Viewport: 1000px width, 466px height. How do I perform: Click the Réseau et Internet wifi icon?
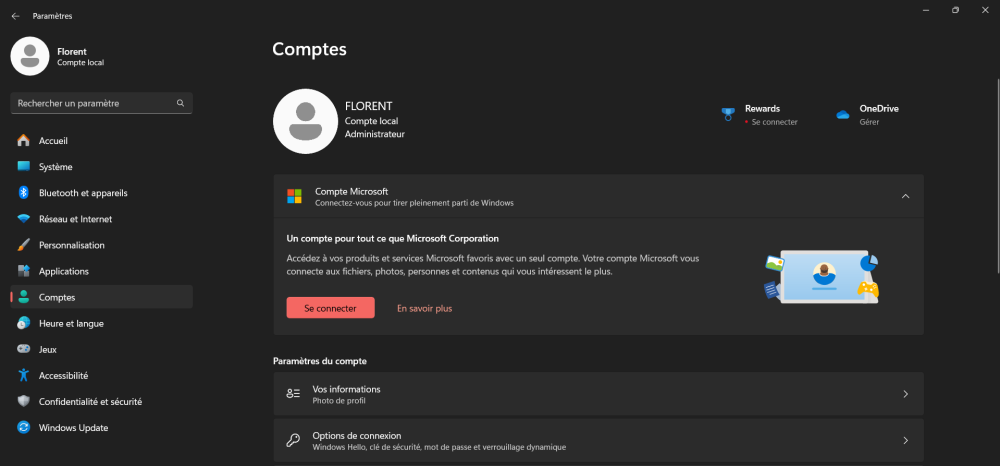pyautogui.click(x=24, y=219)
